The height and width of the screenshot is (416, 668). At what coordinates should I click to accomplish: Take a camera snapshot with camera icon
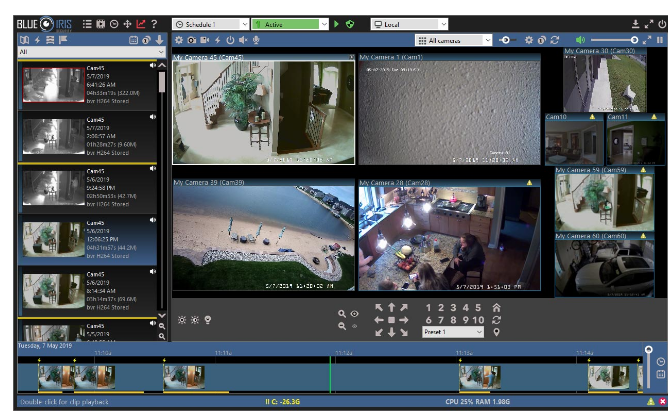click(x=191, y=40)
